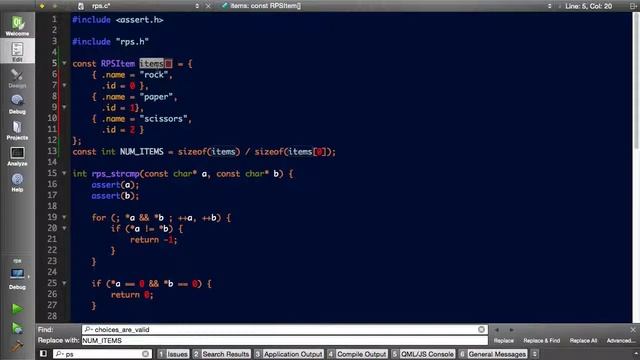This screenshot has height=360, width=640.
Task: Open the Design mode
Action: (x=17, y=78)
